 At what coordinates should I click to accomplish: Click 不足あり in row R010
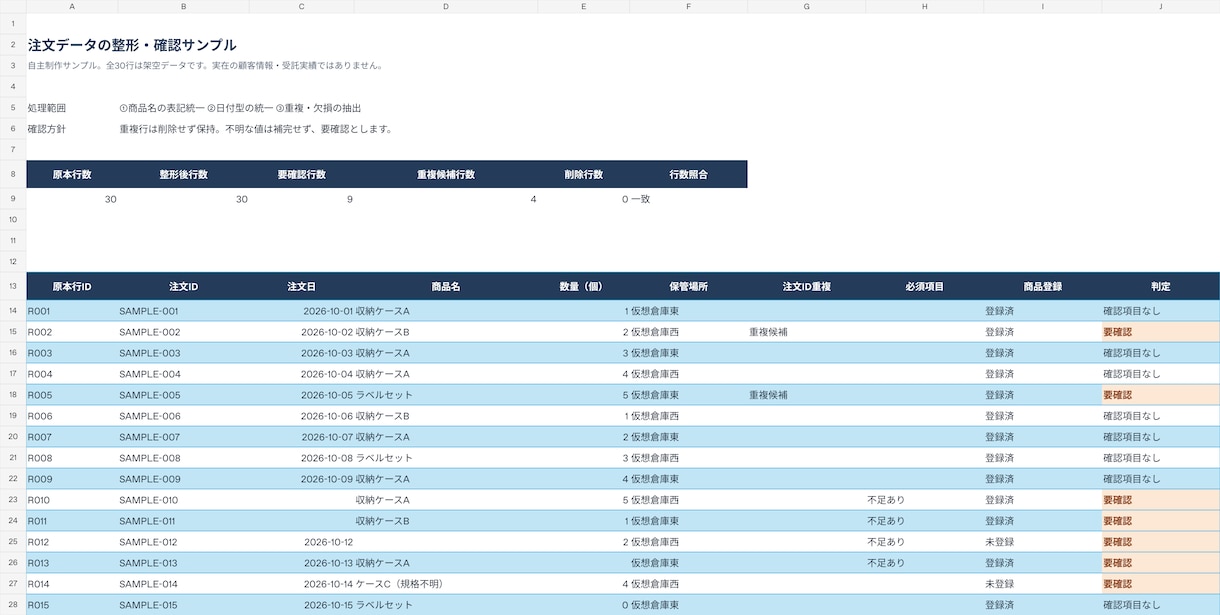(x=886, y=500)
